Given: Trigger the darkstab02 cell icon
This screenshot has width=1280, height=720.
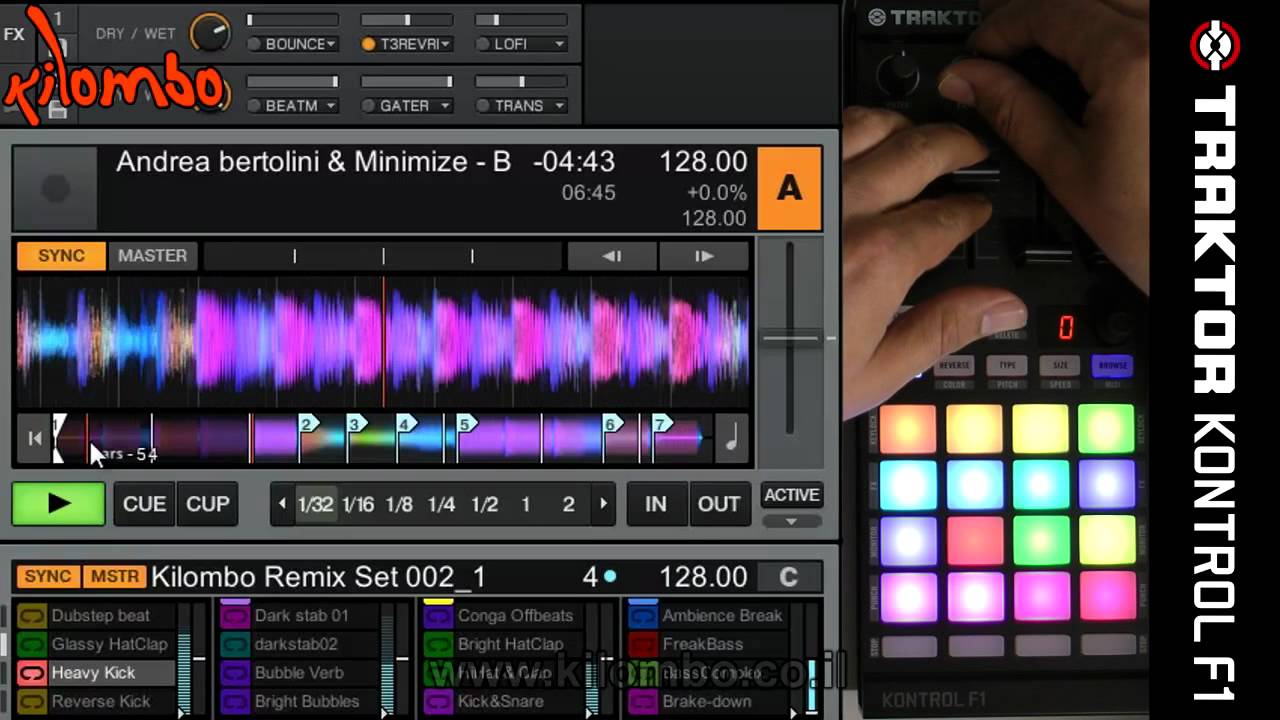Looking at the screenshot, I should point(235,644).
